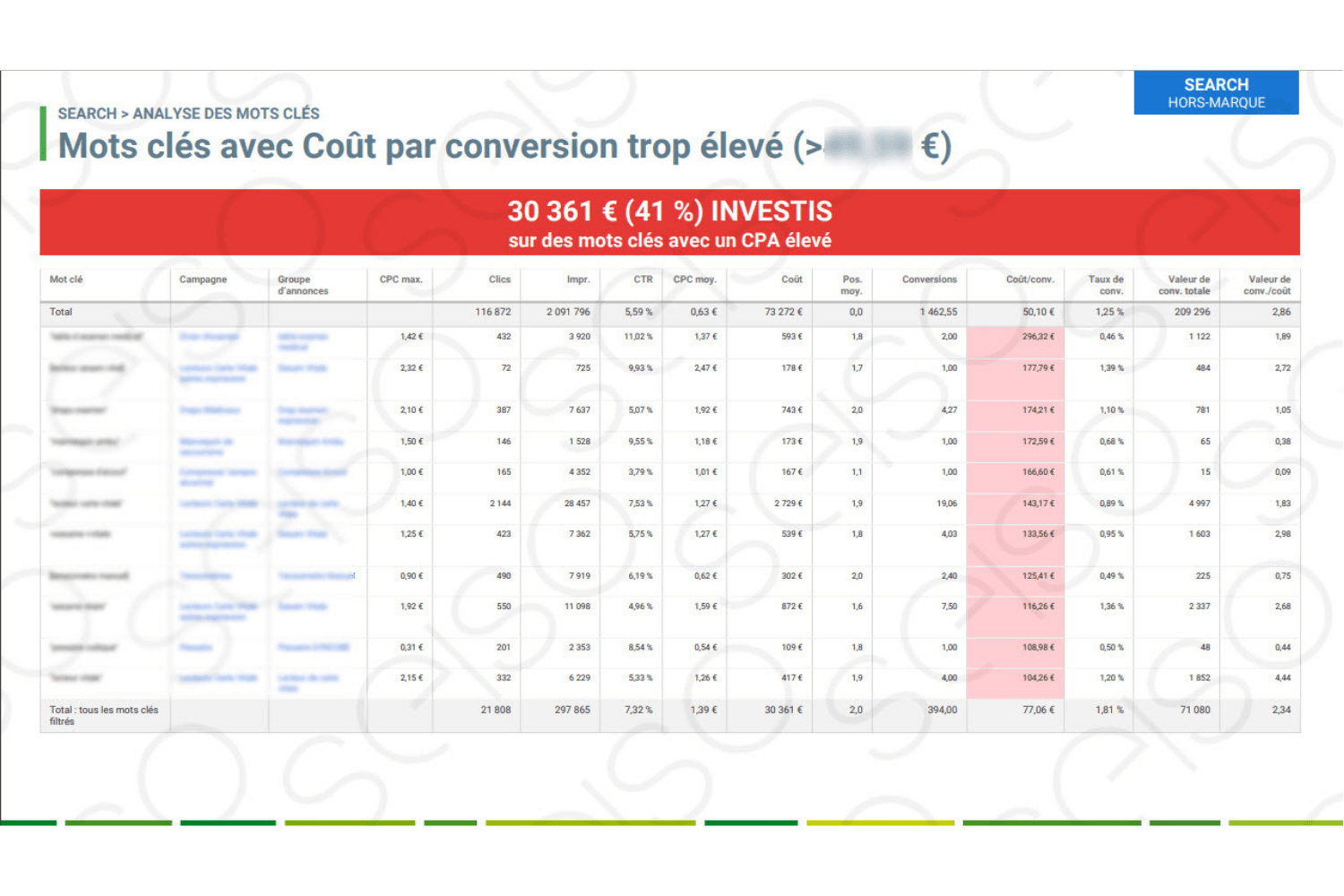
Task: Click the conv. value/cost figure 4,44
Action: click(1283, 678)
